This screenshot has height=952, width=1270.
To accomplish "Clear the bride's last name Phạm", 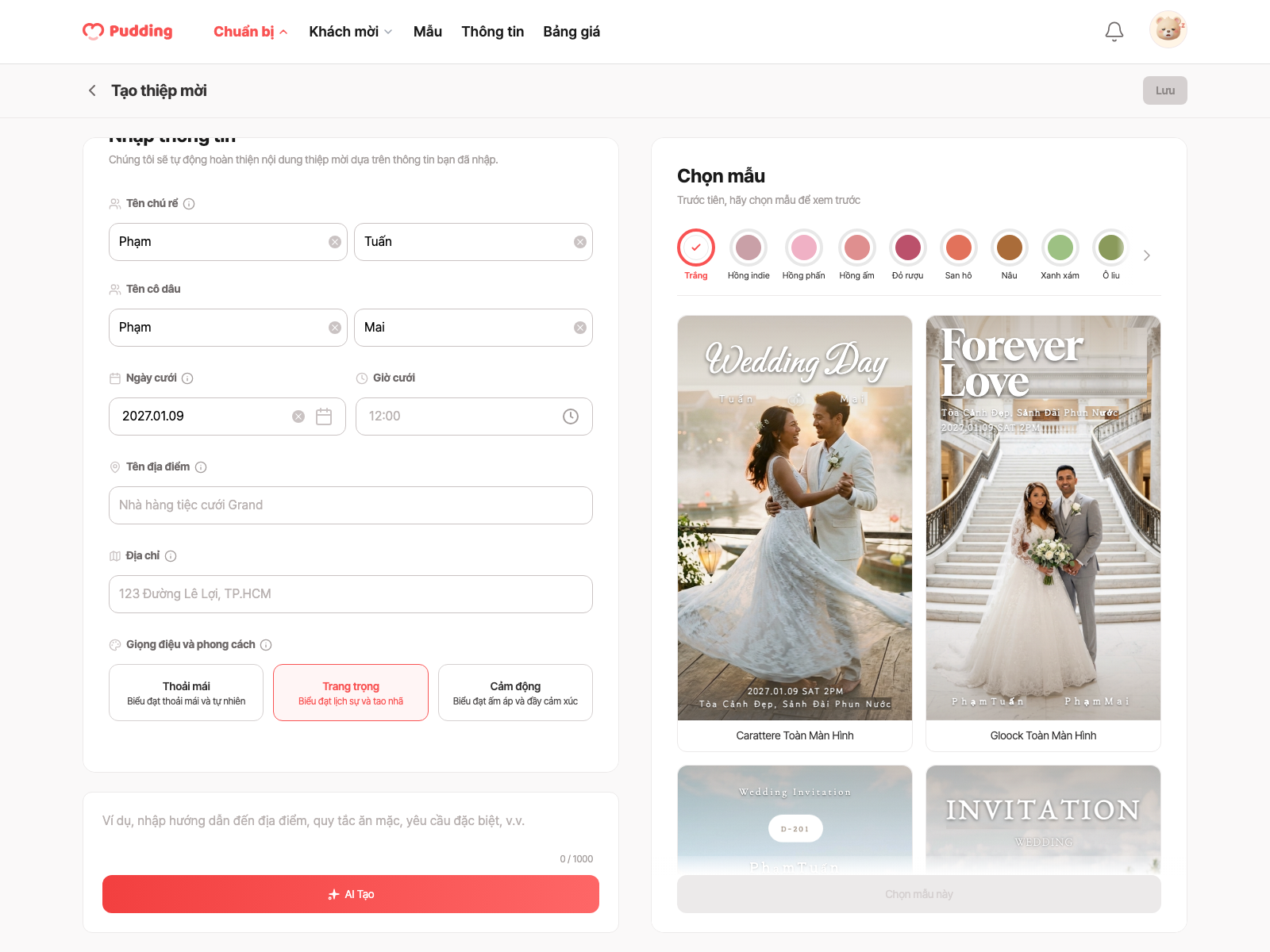I will pos(335,328).
